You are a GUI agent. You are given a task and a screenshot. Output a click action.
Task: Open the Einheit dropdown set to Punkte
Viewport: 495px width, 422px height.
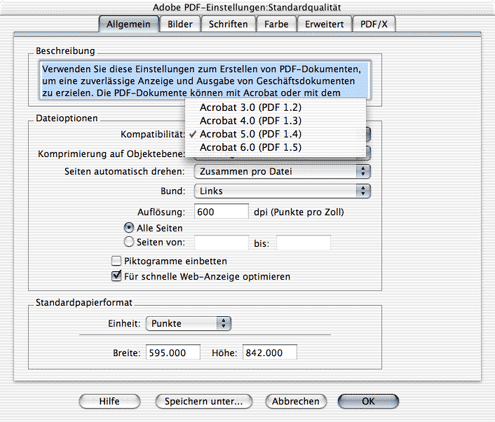(x=188, y=323)
